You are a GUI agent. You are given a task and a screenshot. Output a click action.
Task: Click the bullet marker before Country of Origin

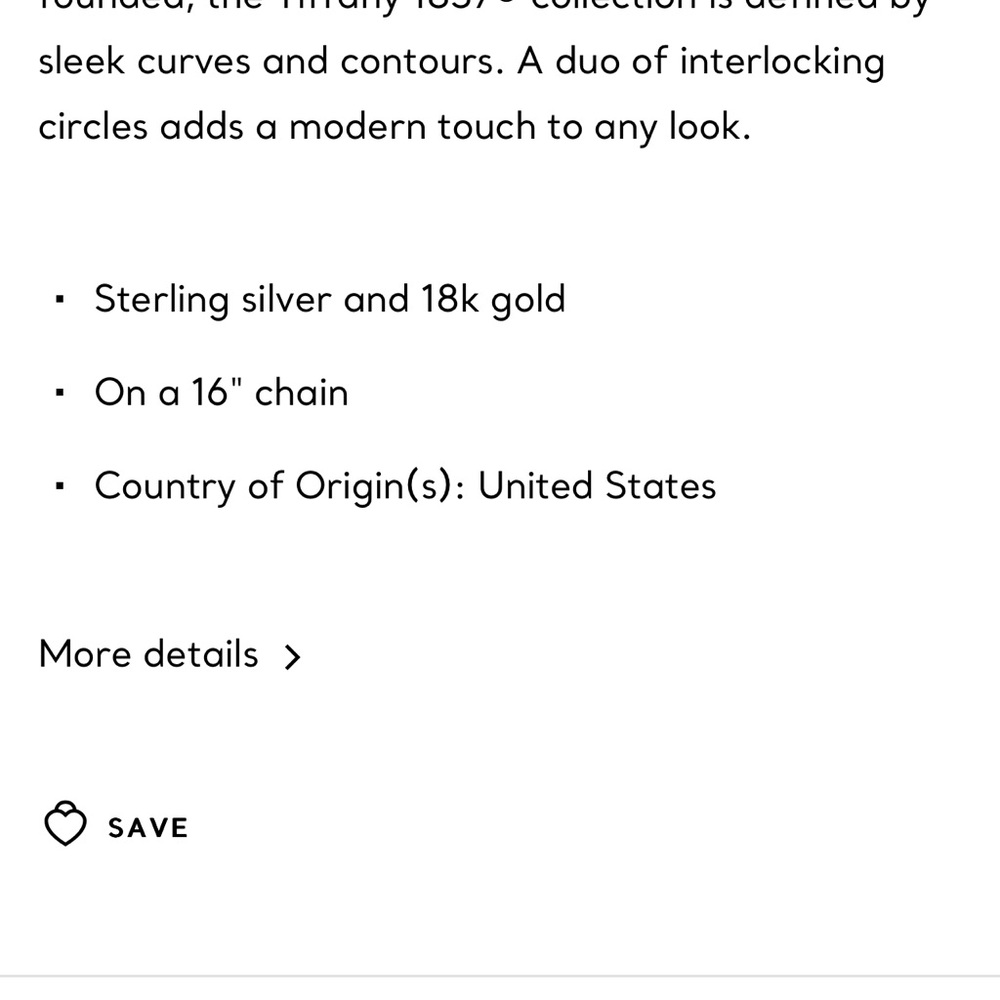[x=60, y=486]
